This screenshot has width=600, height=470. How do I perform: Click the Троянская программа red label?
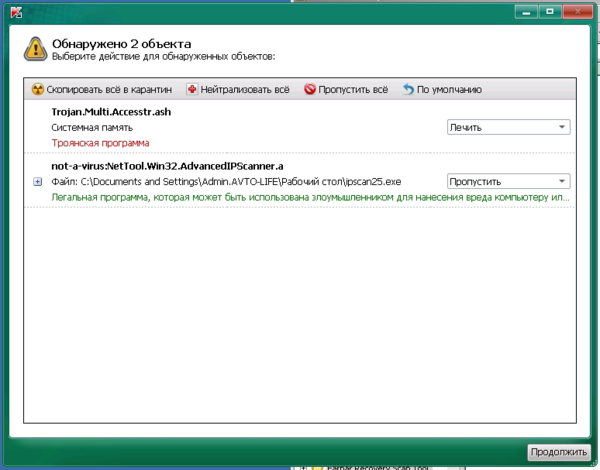tap(100, 143)
